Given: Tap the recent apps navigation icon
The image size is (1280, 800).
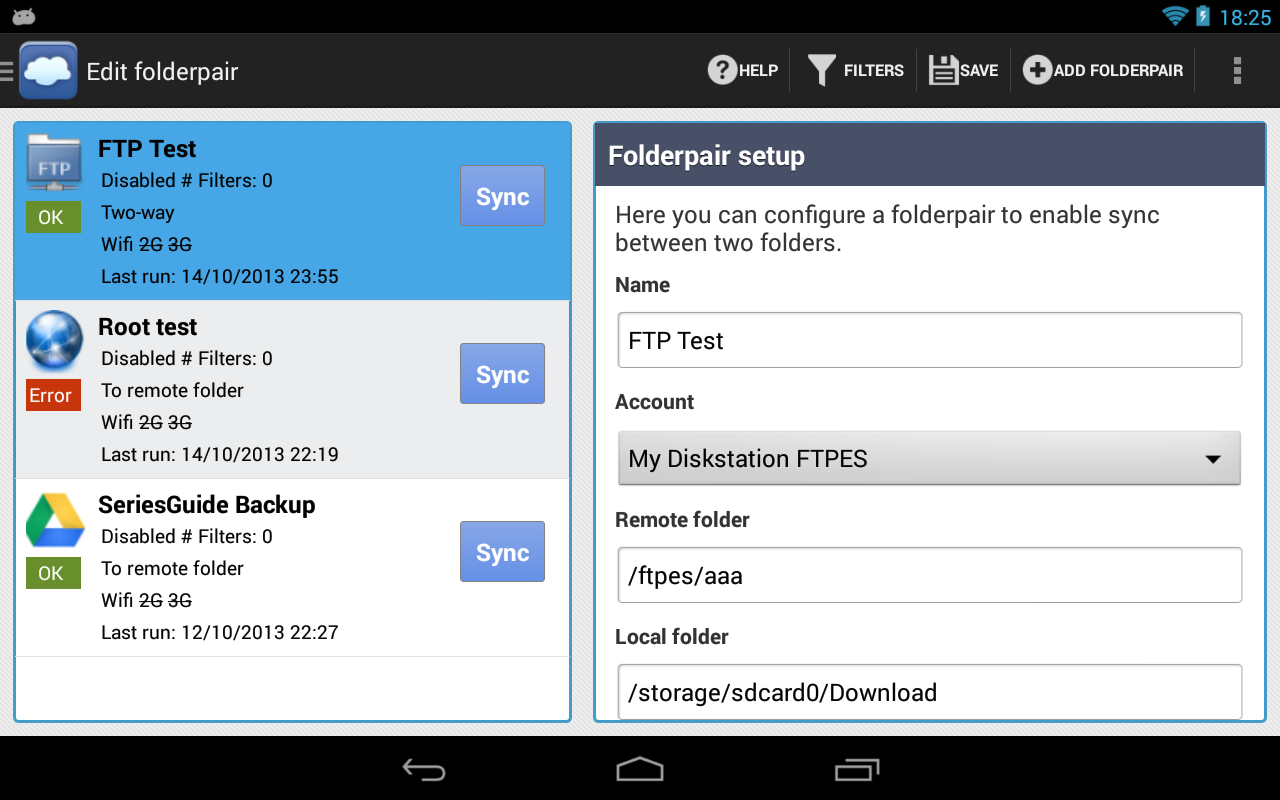Looking at the screenshot, I should pyautogui.click(x=857, y=768).
